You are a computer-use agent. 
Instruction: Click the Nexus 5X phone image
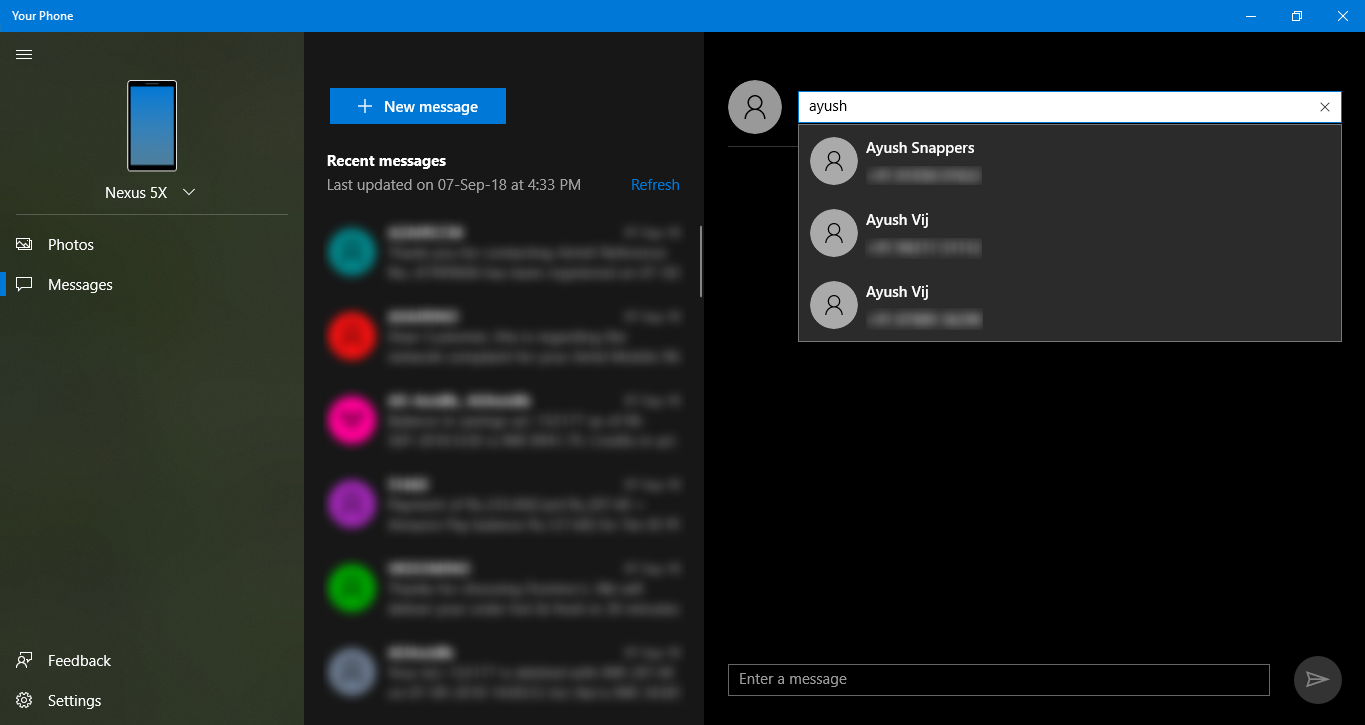click(152, 126)
